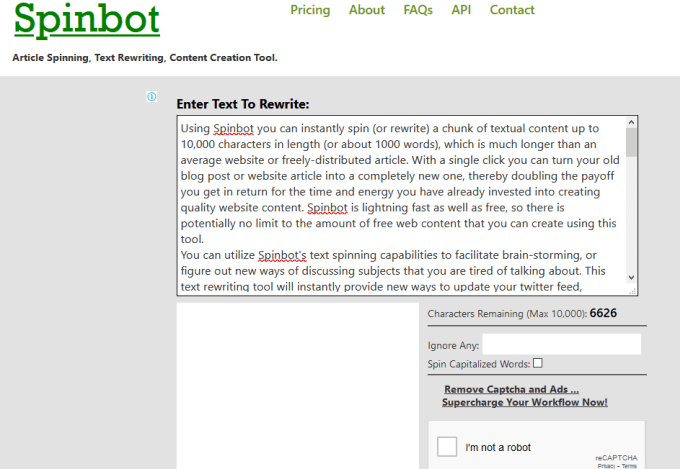This screenshot has width=680, height=469.
Task: Click the text area resize handle
Action: click(x=633, y=291)
